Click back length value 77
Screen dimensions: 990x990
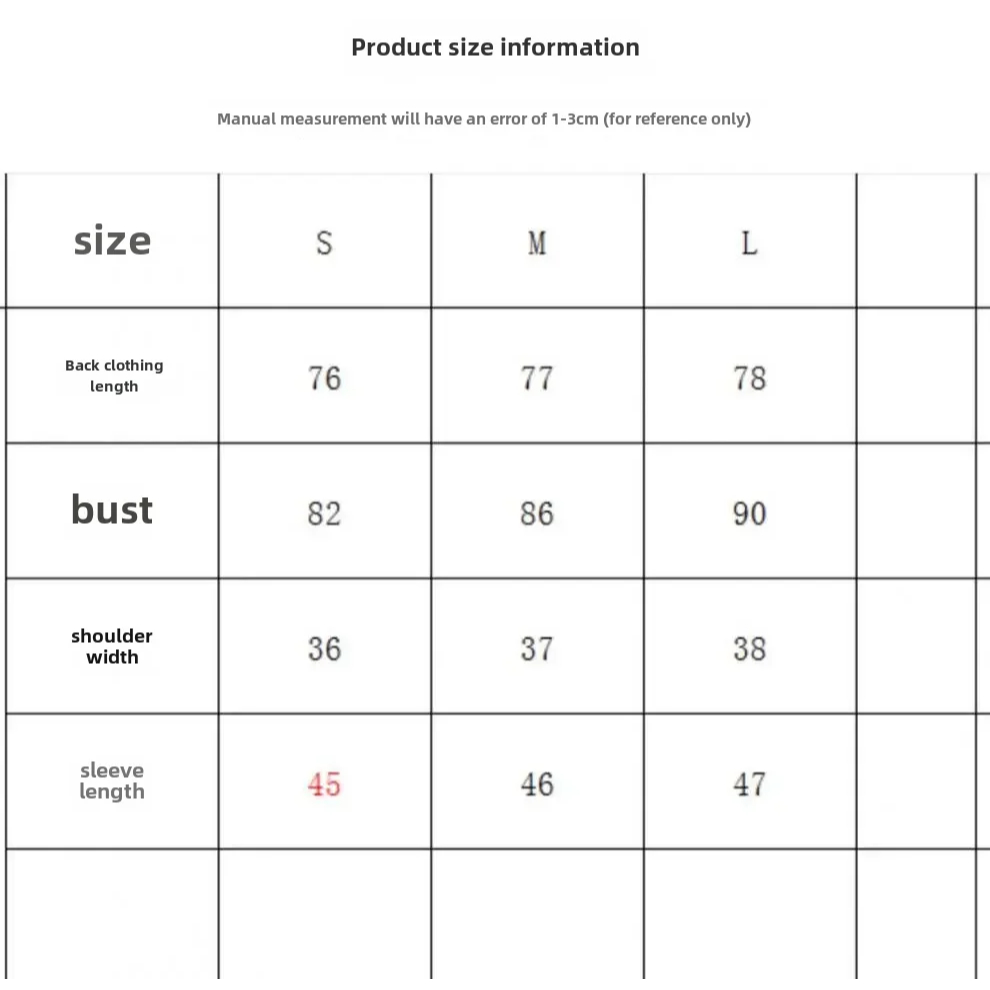pos(537,378)
